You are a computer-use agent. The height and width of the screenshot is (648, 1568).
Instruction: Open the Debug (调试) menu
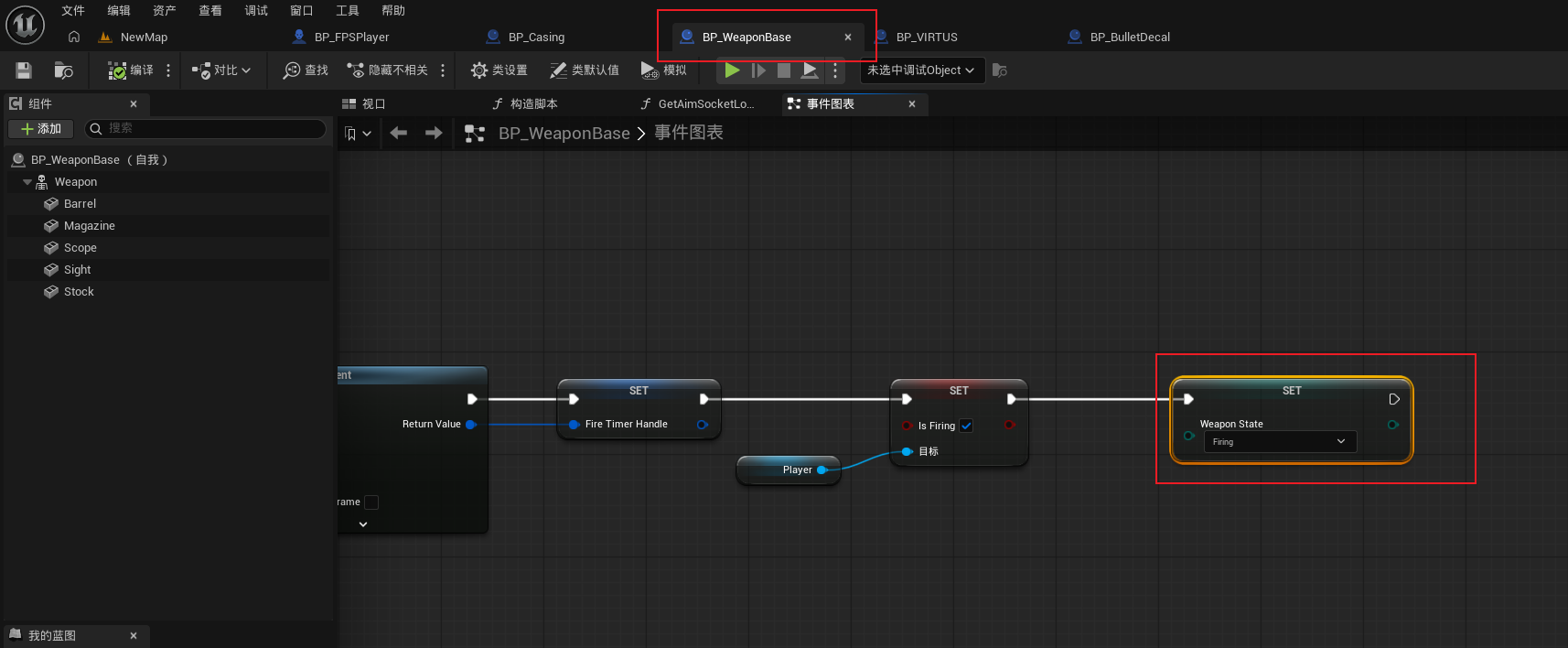tap(256, 11)
